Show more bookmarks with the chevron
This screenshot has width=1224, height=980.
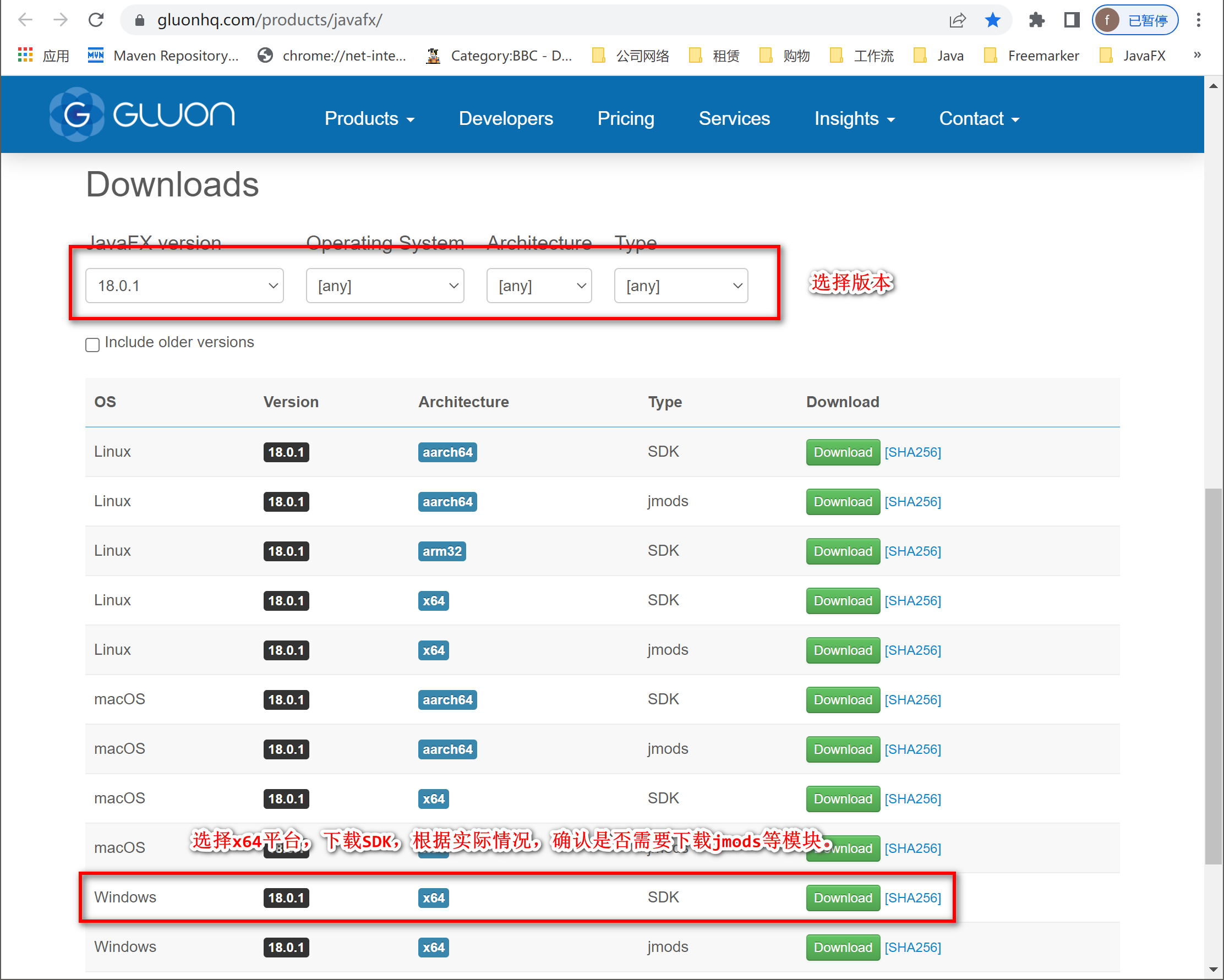tap(1198, 54)
